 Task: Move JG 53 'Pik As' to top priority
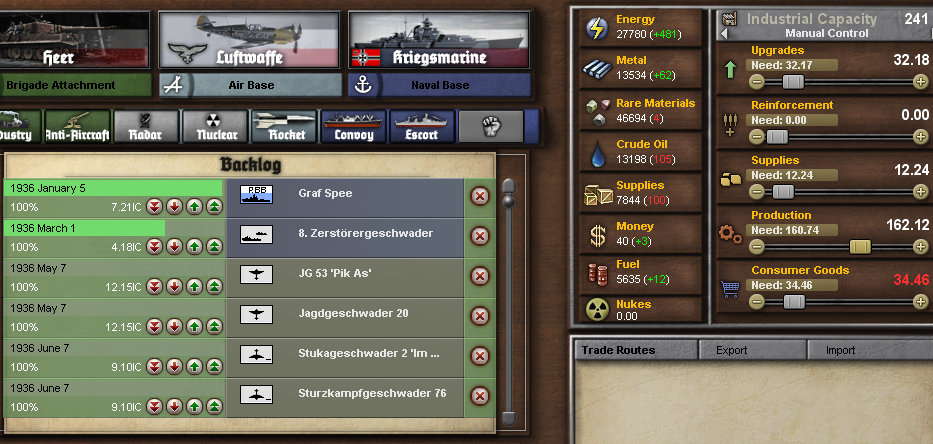(x=215, y=287)
